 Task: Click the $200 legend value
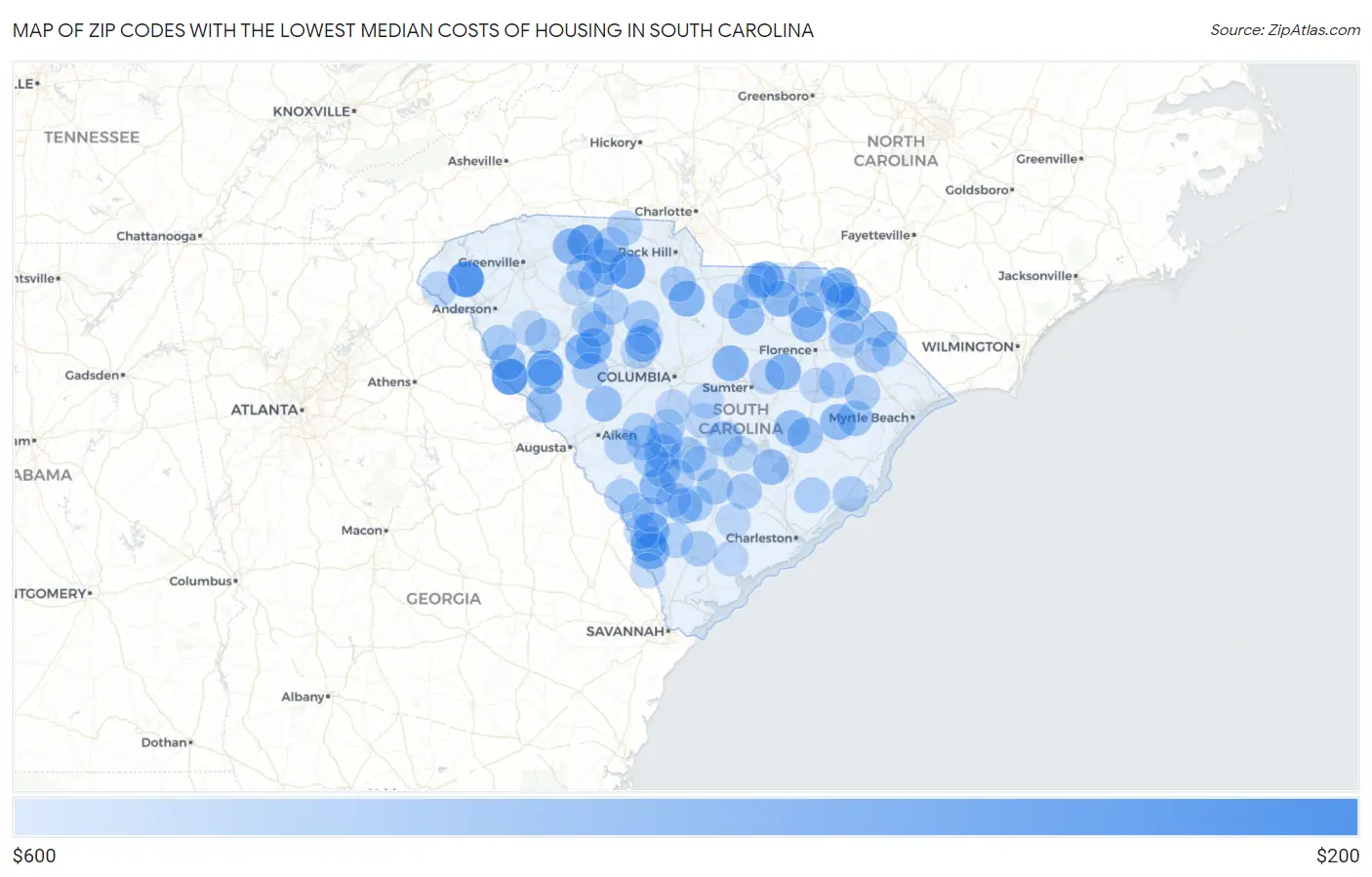(x=1338, y=856)
